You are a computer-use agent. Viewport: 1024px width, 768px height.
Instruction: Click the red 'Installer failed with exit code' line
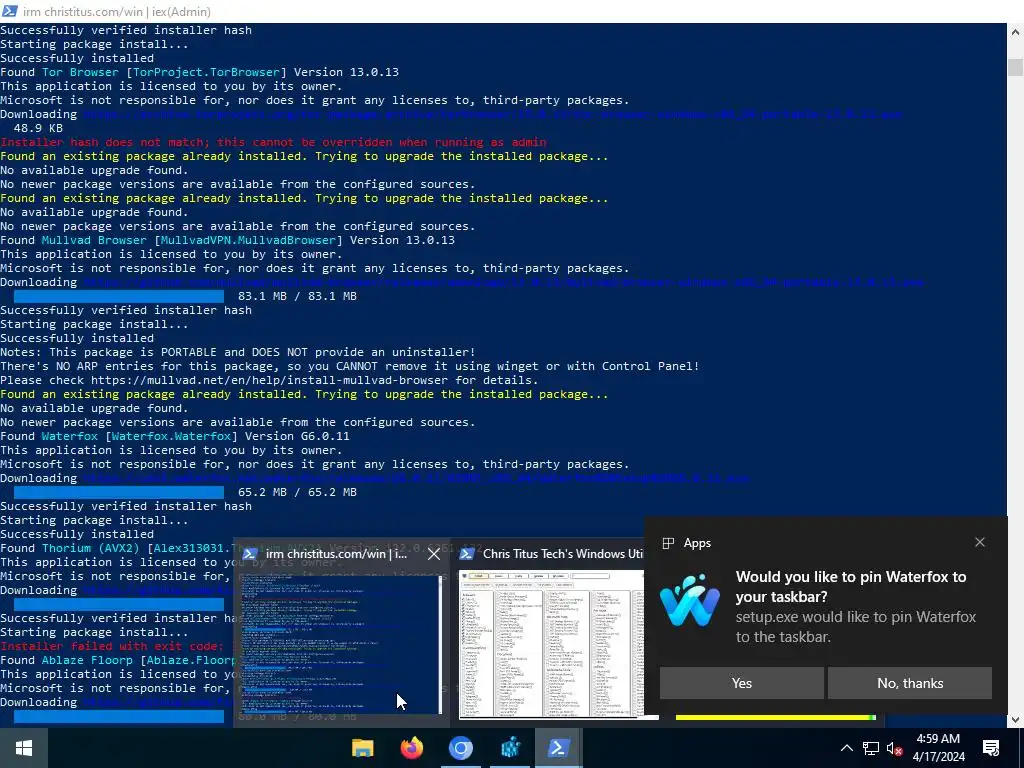(x=118, y=646)
